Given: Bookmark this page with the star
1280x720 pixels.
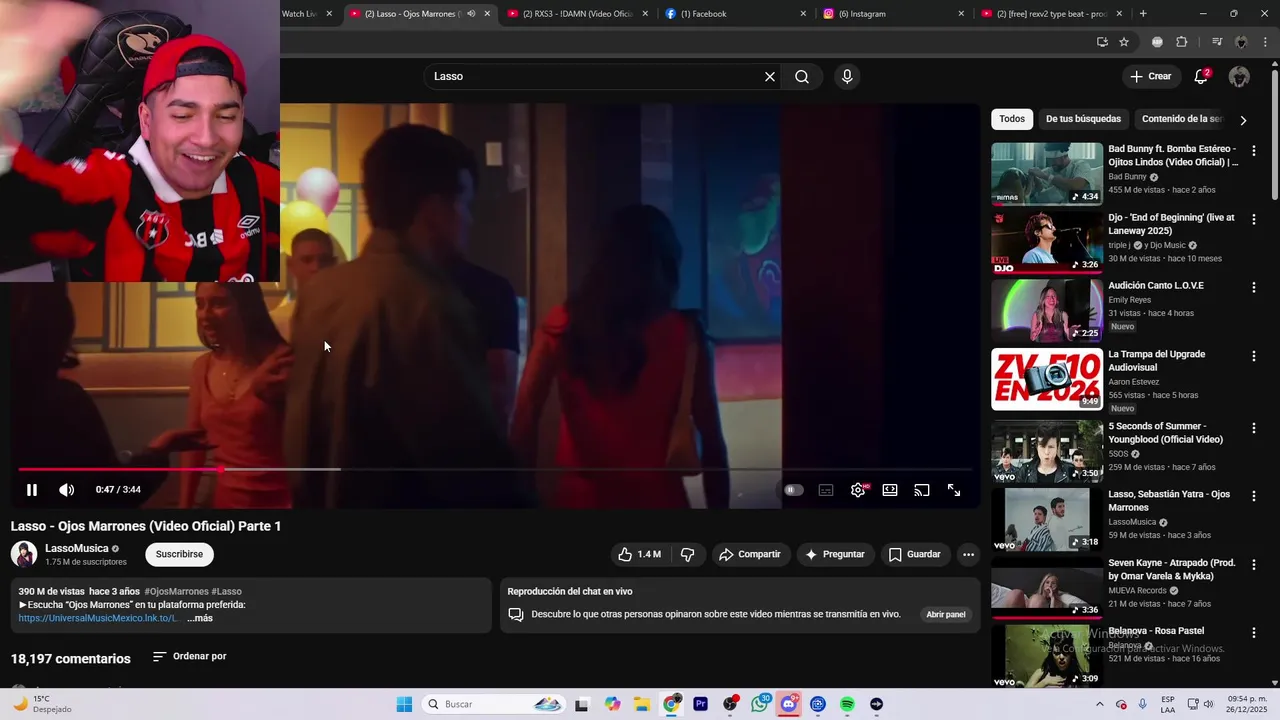Looking at the screenshot, I should (1124, 42).
